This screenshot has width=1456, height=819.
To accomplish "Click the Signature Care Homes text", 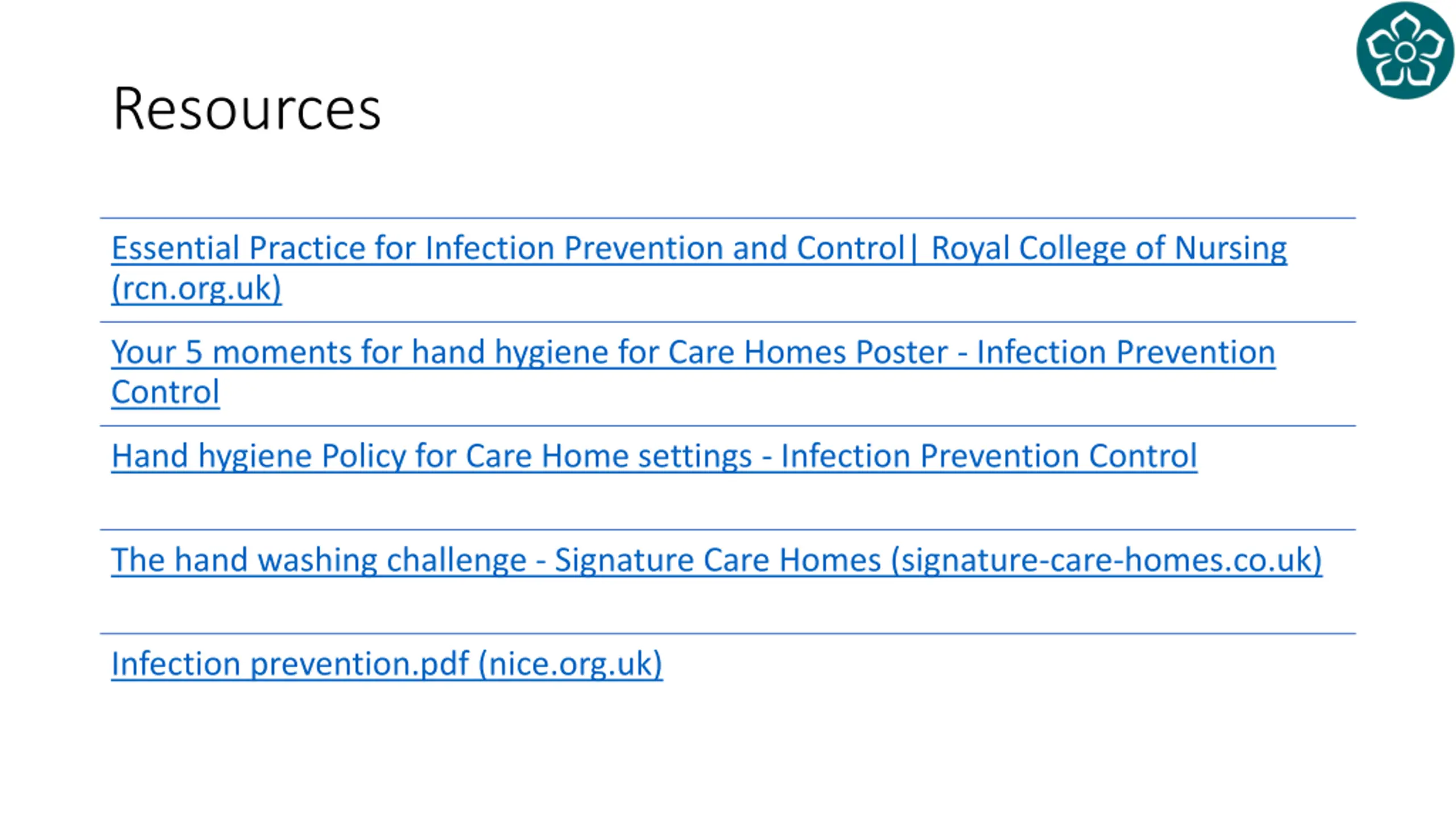I will click(718, 560).
